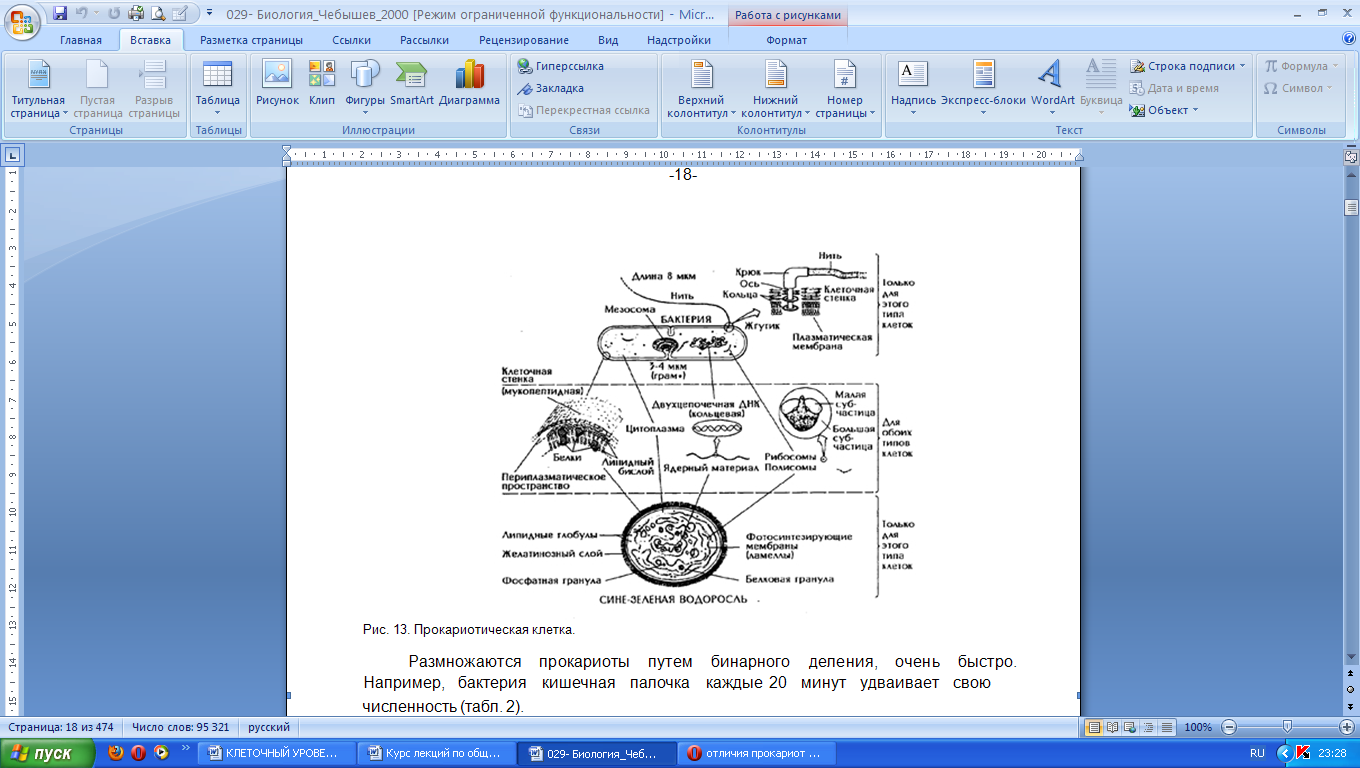Open Титульная страница cover page gallery
The height and width of the screenshot is (768, 1360).
point(38,88)
